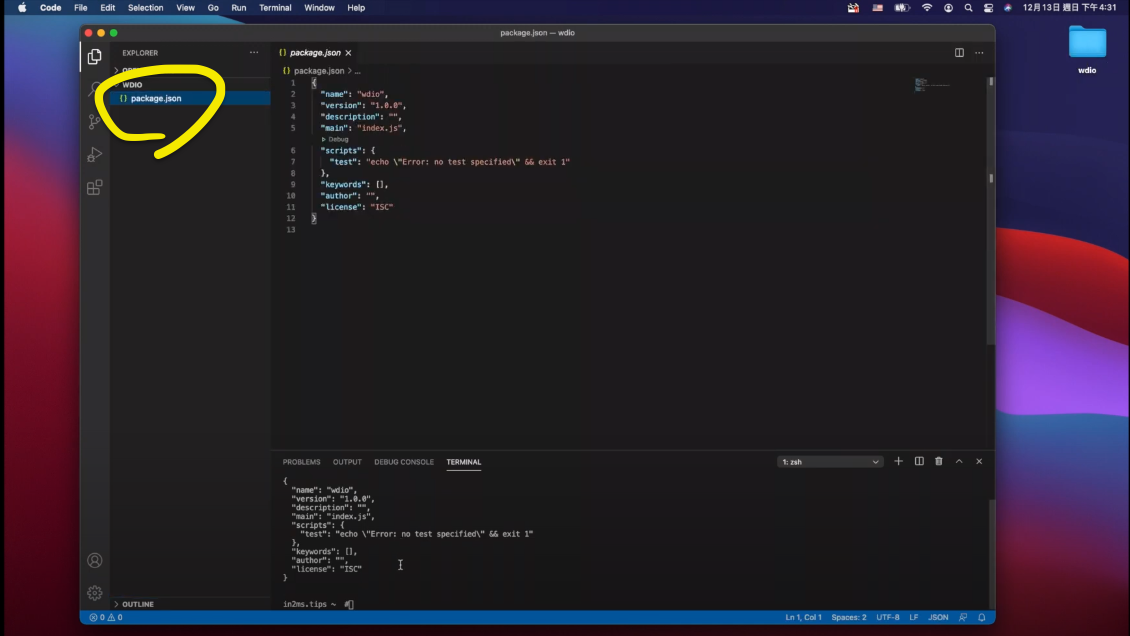
Task: Open the View menu
Action: pyautogui.click(x=185, y=8)
